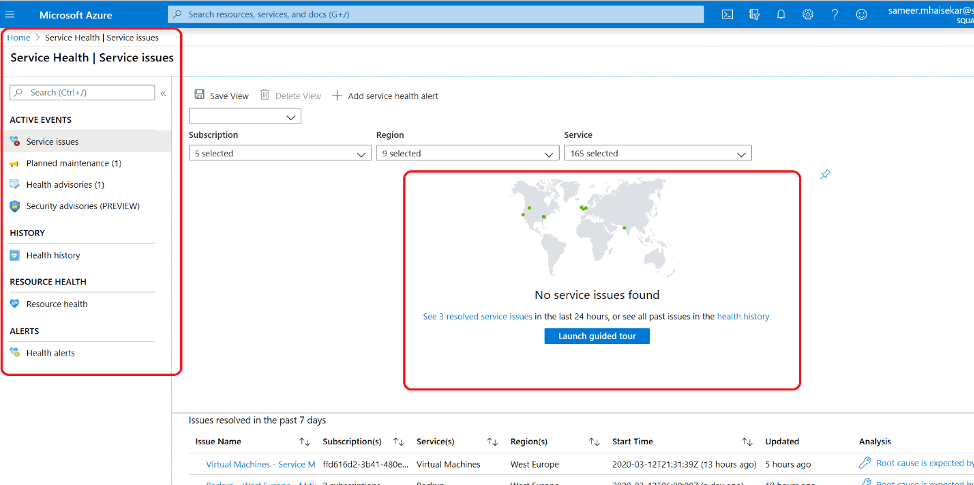
Task: Focus the sidebar Search (Ctrl+/) box
Action: coord(82,93)
